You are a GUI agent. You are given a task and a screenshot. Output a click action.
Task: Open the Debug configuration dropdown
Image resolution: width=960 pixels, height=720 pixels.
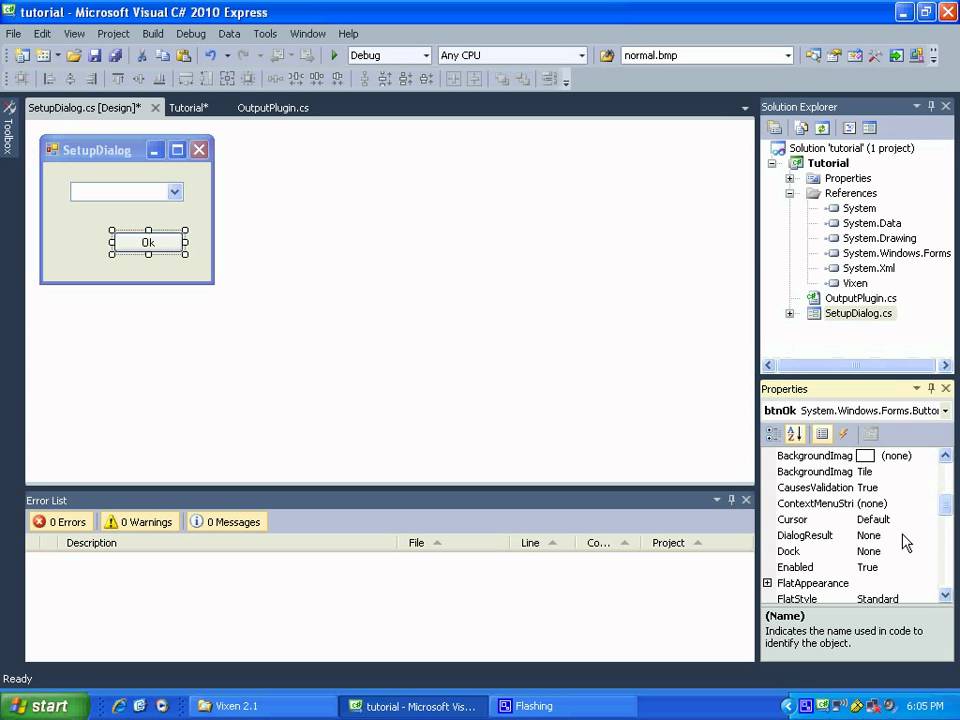click(426, 56)
